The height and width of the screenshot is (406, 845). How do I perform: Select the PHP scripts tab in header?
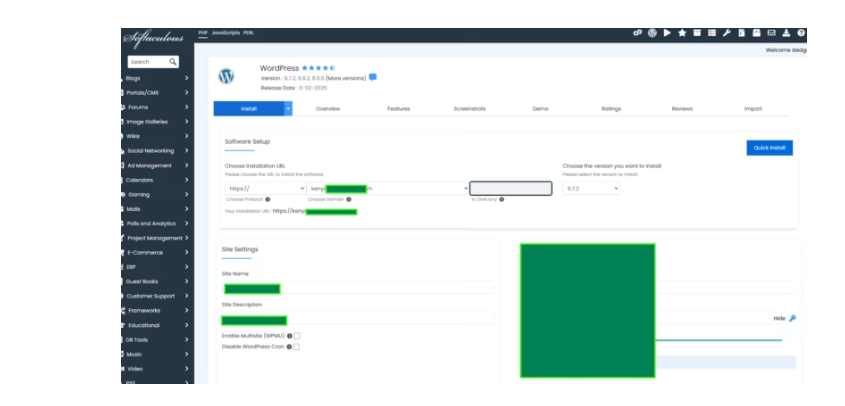click(203, 33)
